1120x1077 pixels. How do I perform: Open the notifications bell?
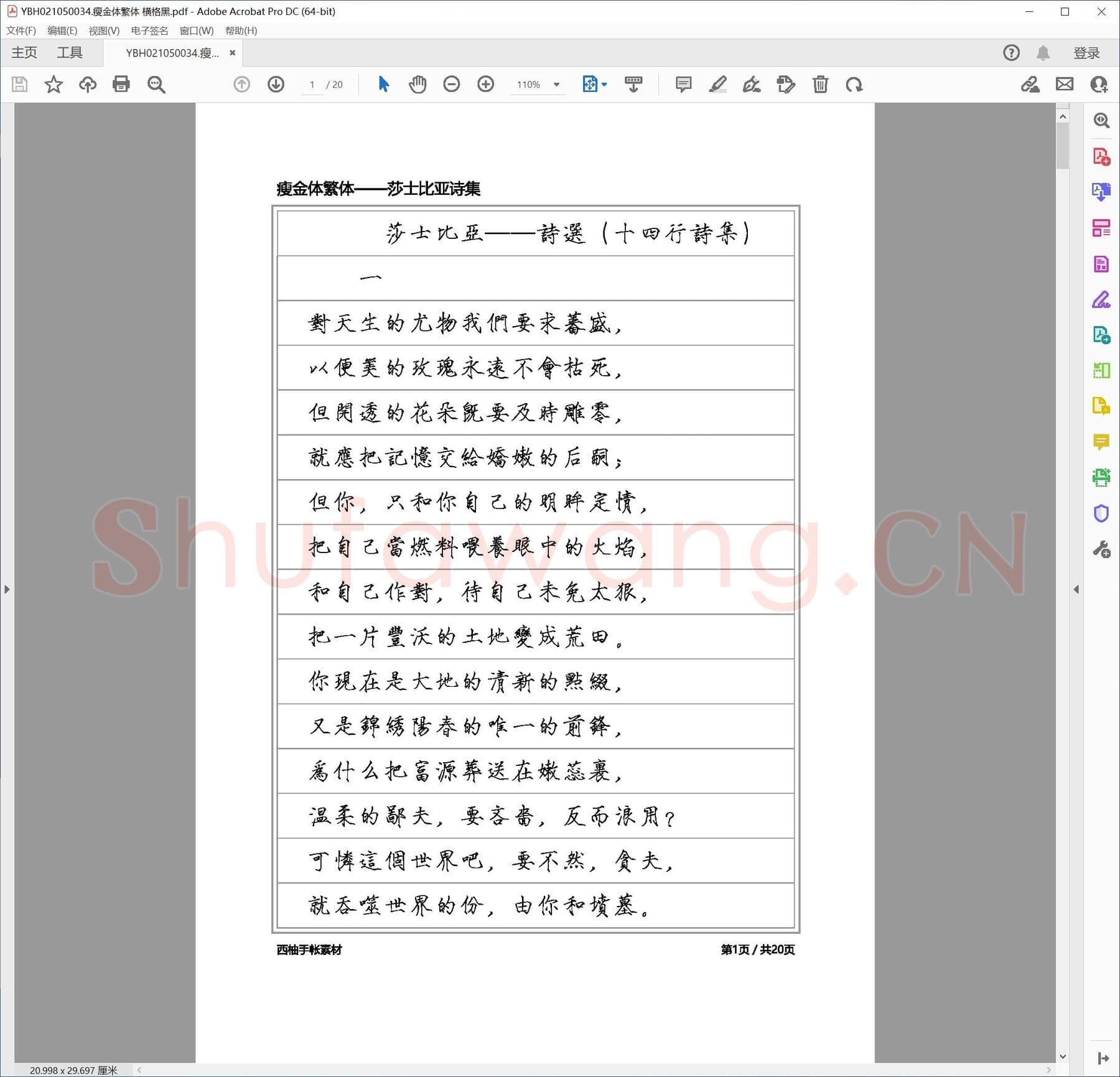pos(1043,53)
